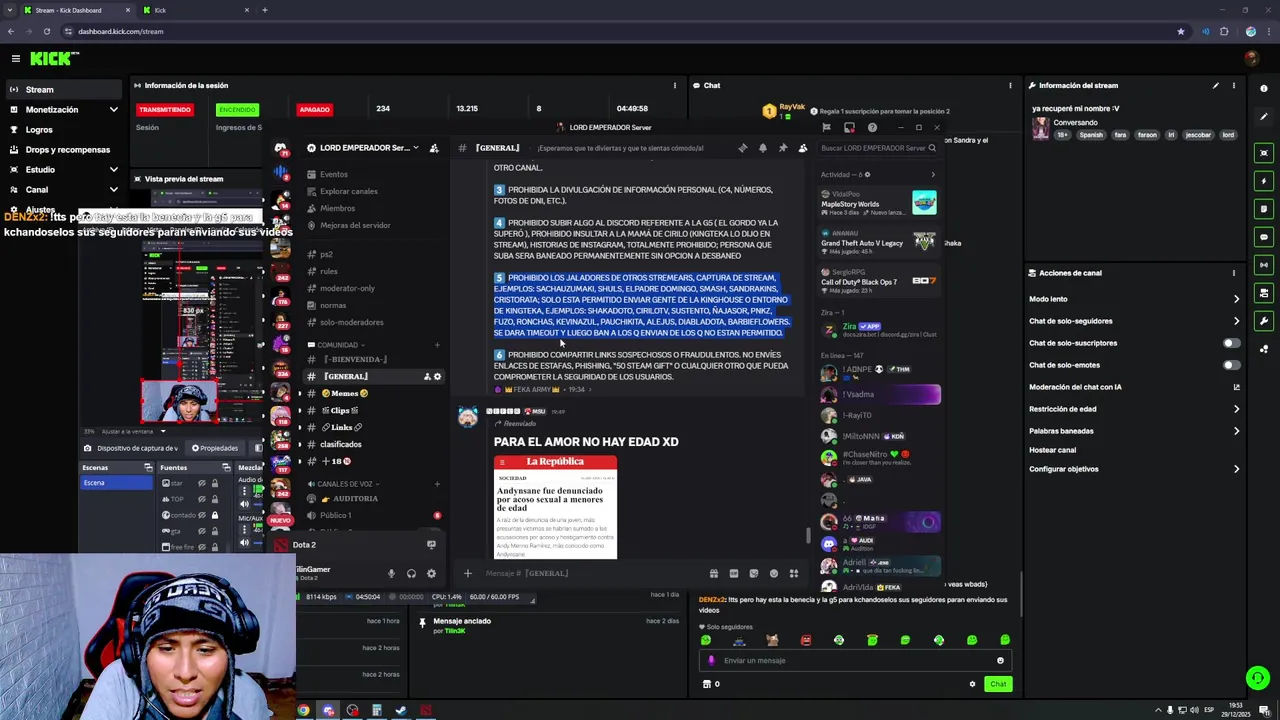Click green Chat send button
Image resolution: width=1280 pixels, height=720 pixels.
[998, 684]
